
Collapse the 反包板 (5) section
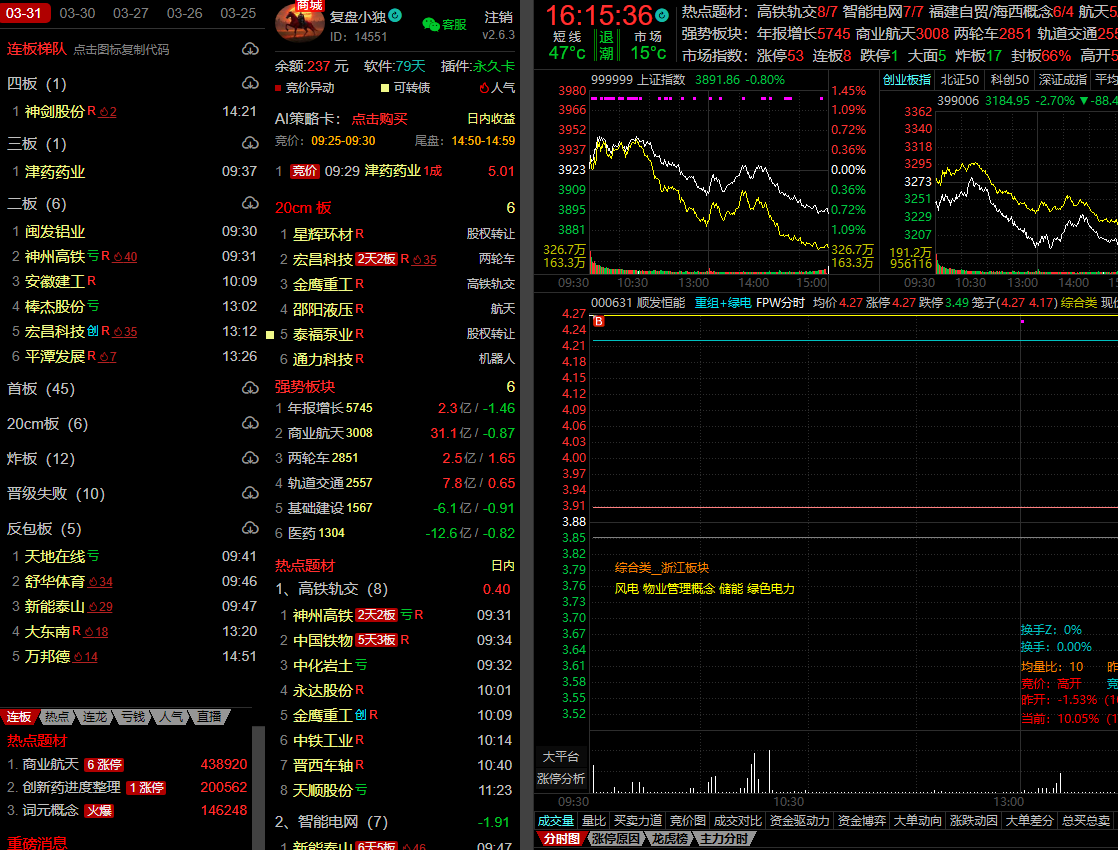pyautogui.click(x=44, y=528)
